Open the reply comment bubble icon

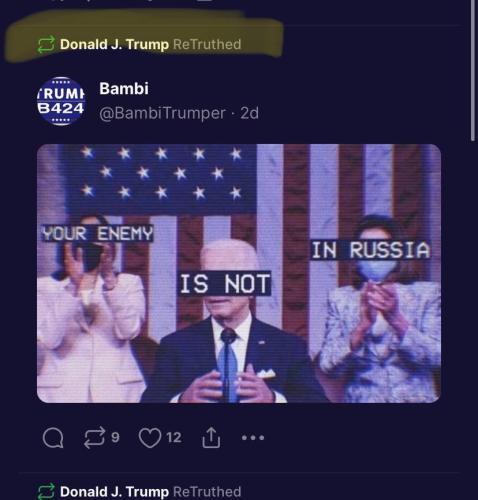(x=53, y=438)
